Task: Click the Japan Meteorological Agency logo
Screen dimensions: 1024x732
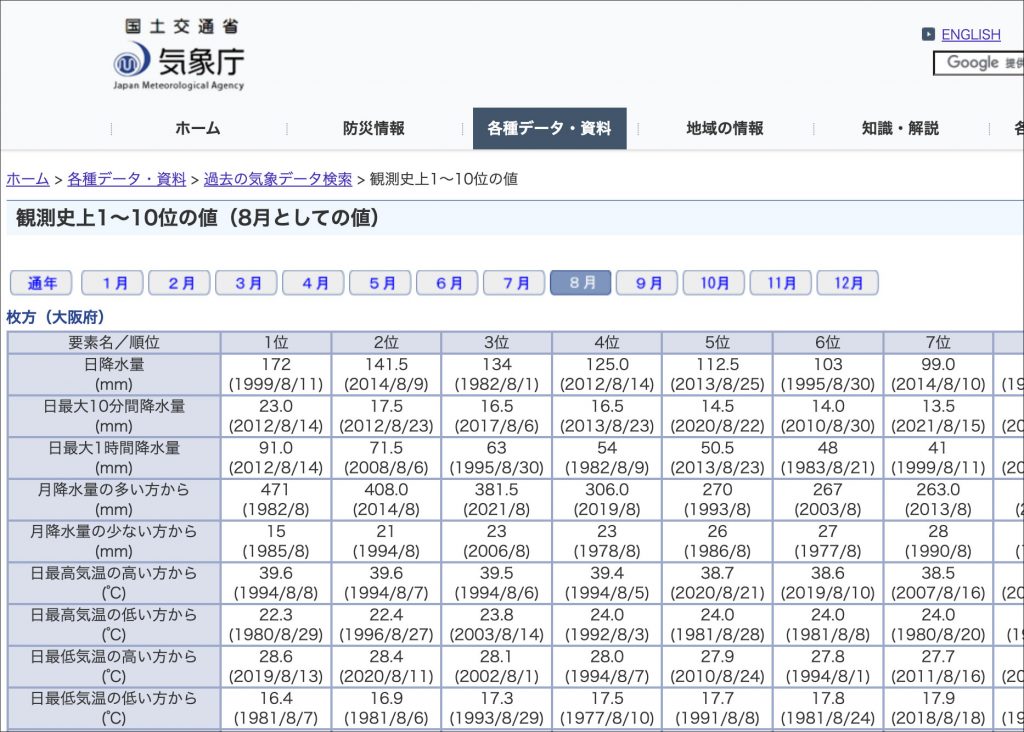Action: pyautogui.click(x=178, y=57)
